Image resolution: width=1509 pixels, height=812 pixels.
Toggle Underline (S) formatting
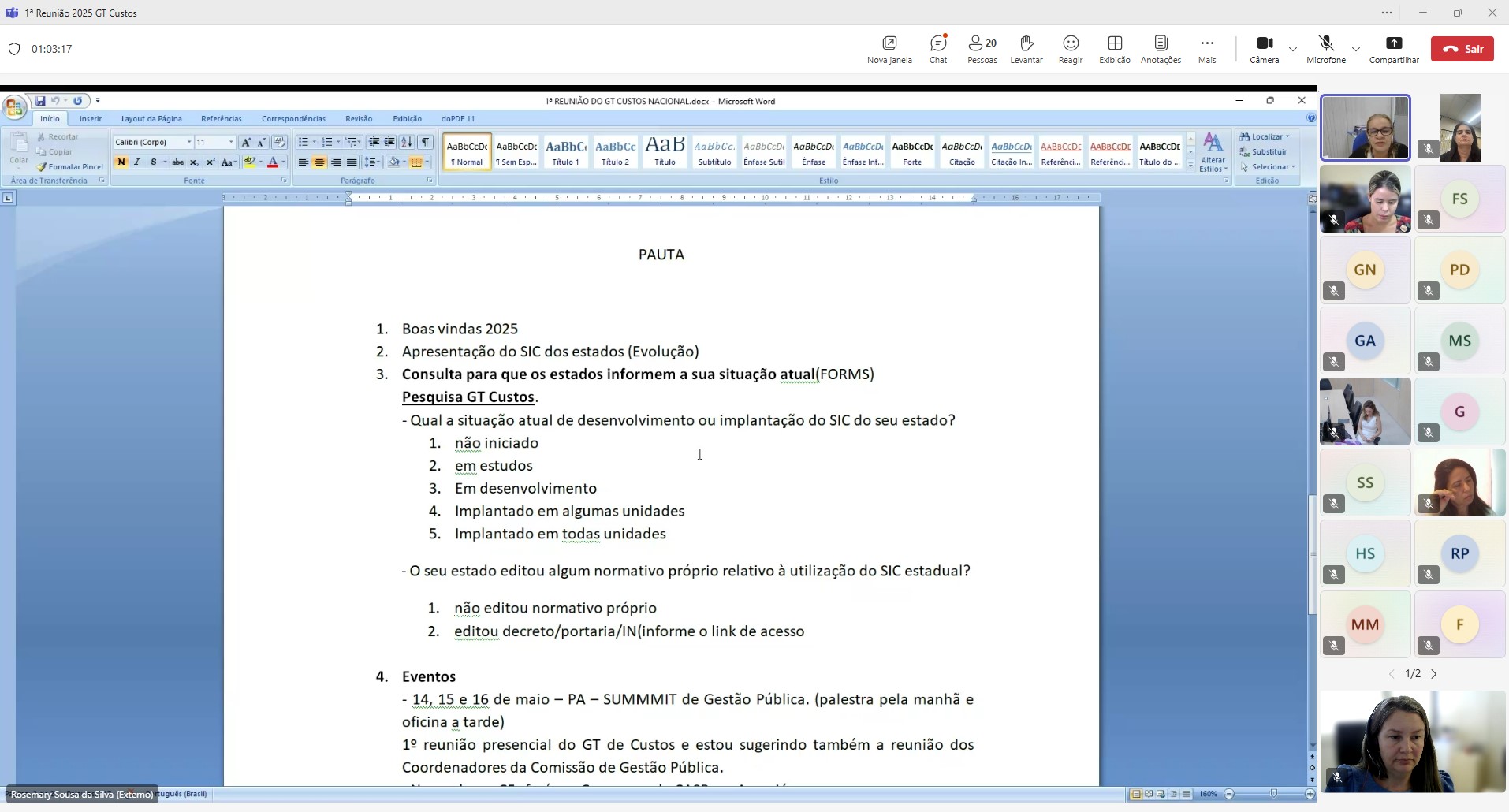[154, 162]
